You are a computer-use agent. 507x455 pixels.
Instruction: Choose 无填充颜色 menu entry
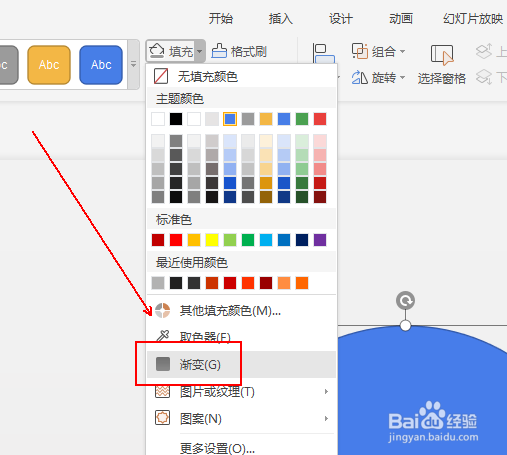pyautogui.click(x=241, y=76)
